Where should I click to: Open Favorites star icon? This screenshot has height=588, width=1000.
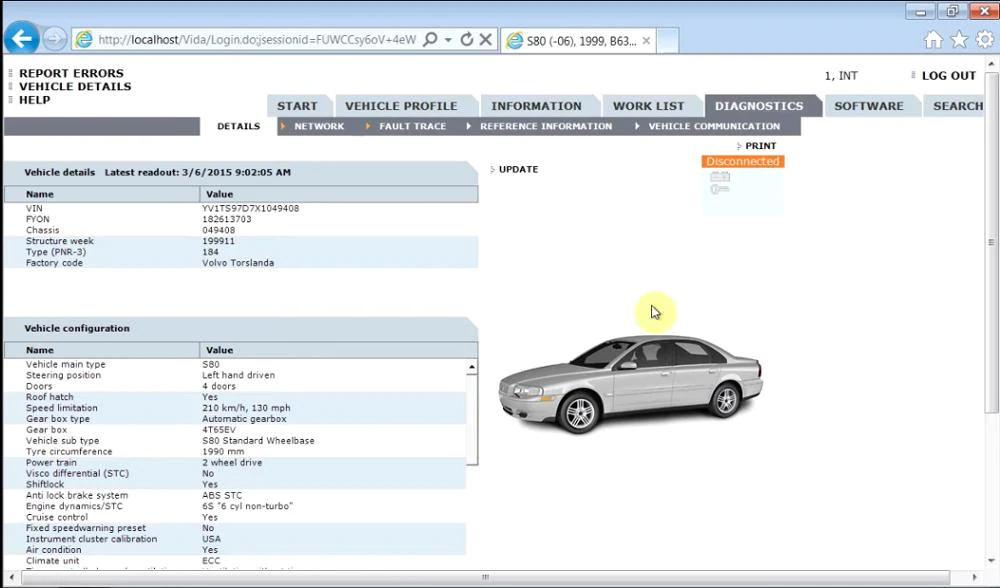[959, 40]
